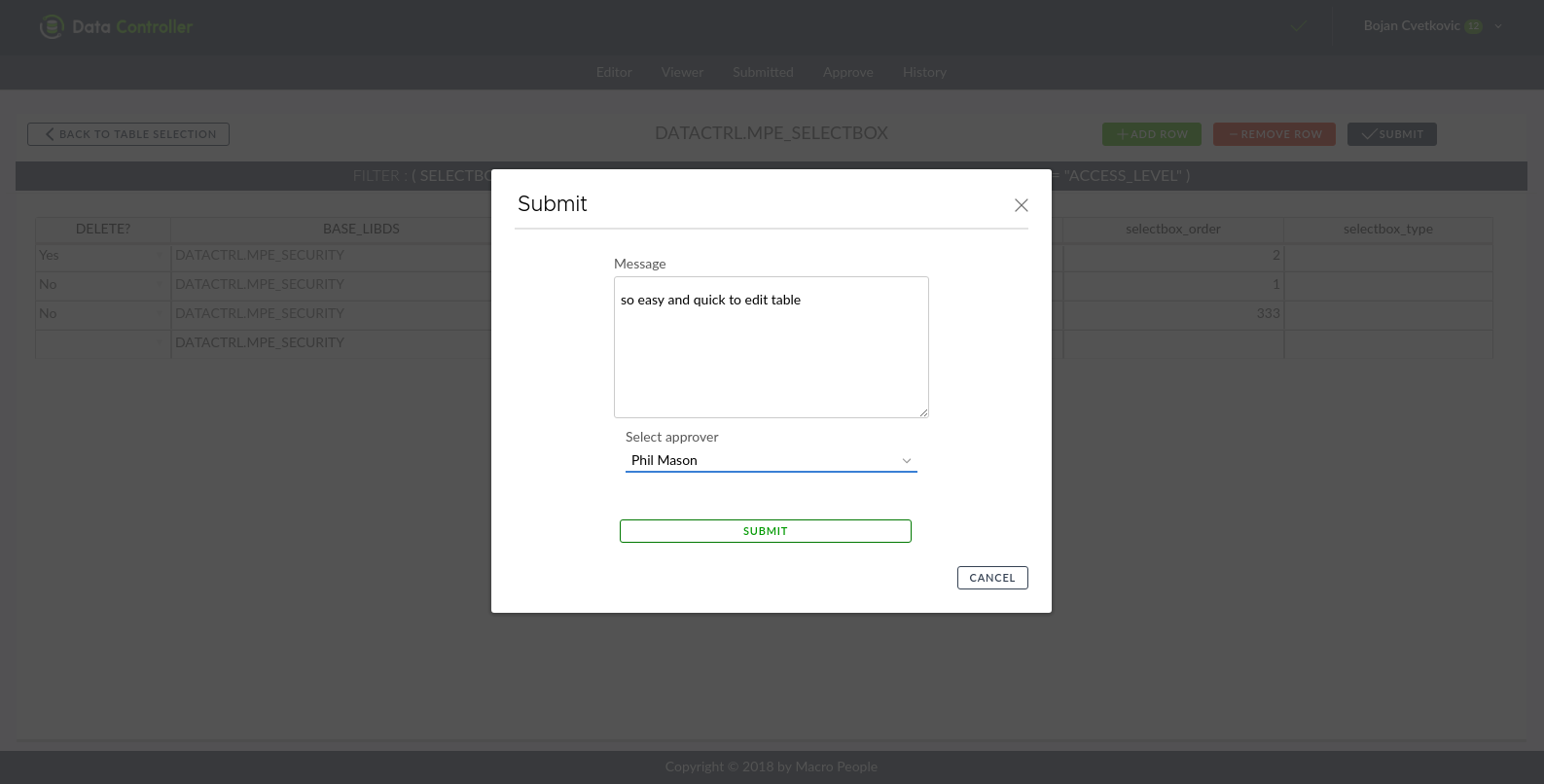Click the notification count badge showing 12

(1474, 27)
